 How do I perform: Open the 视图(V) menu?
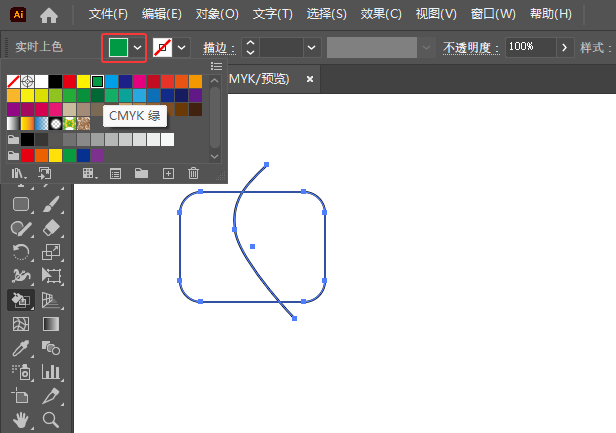(x=436, y=14)
